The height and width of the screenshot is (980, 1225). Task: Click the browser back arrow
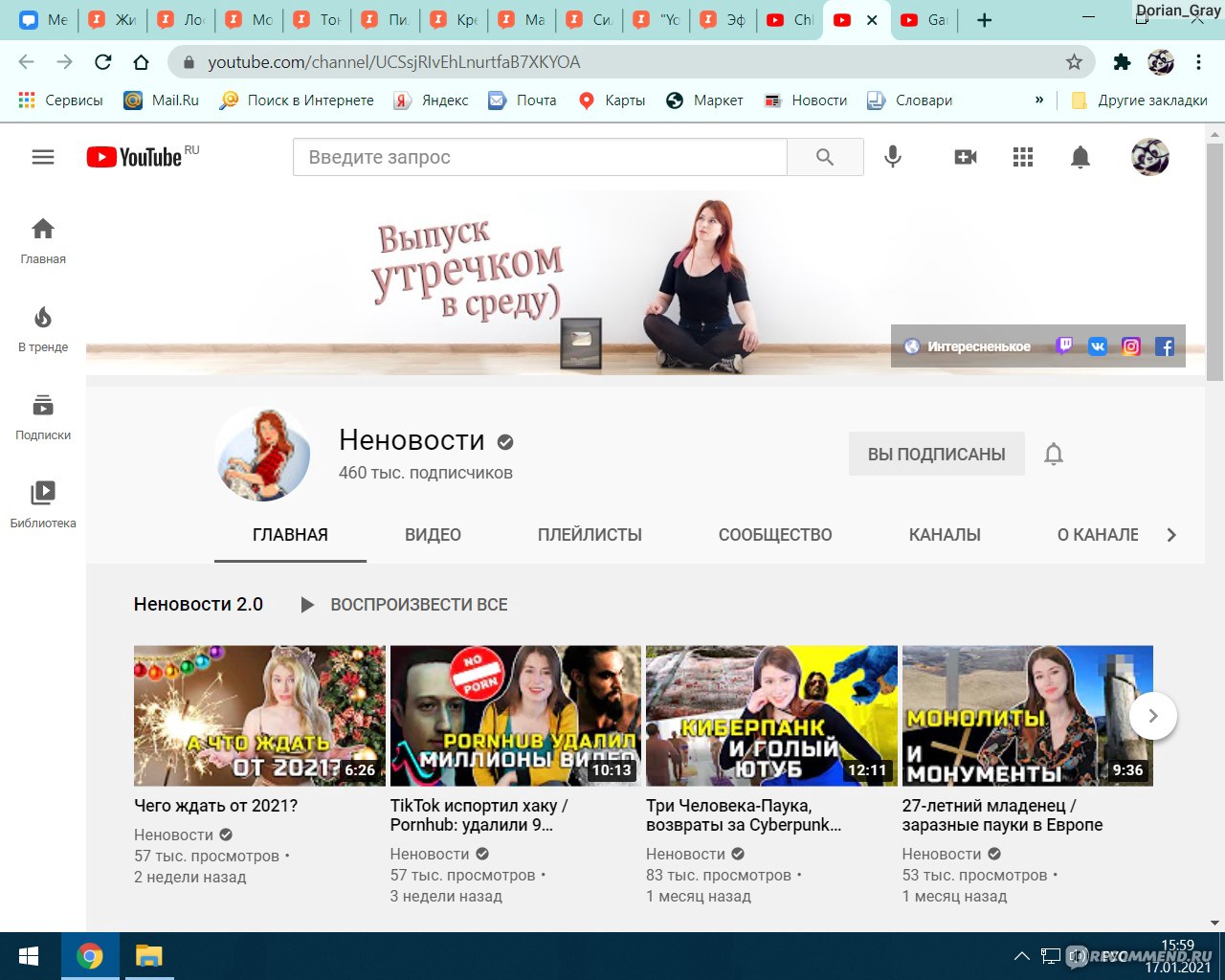[x=26, y=62]
